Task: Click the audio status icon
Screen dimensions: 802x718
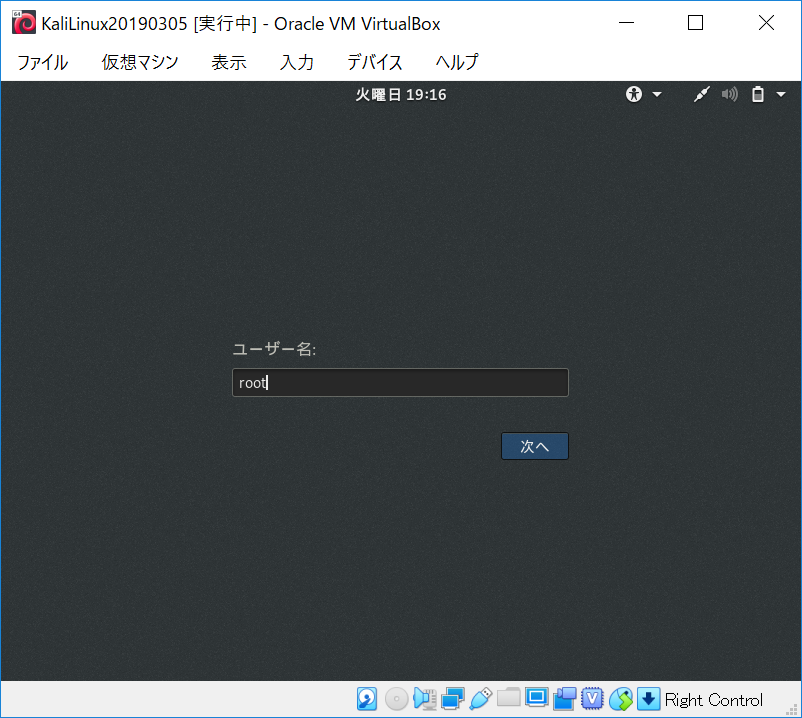Action: [x=425, y=699]
